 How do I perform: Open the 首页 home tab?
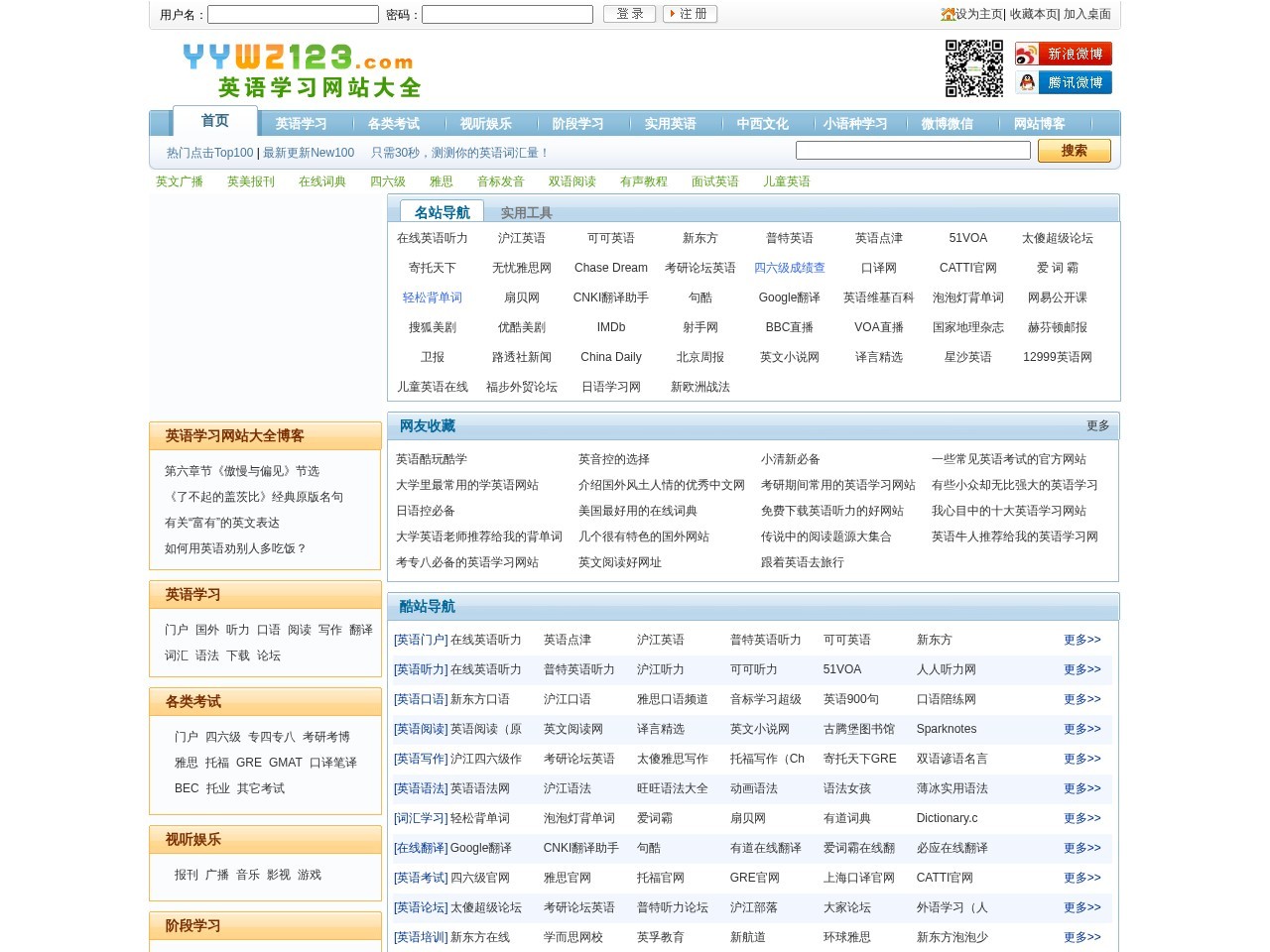click(x=215, y=121)
